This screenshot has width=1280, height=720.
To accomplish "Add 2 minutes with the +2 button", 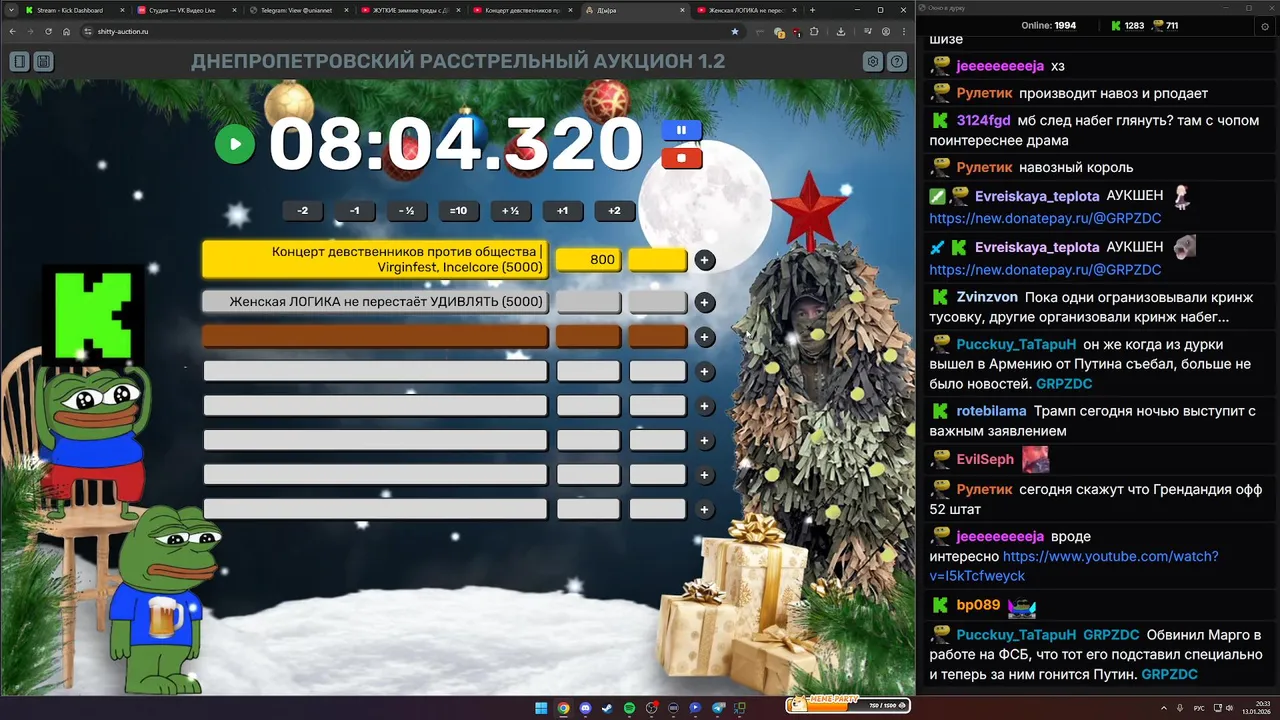I will [x=614, y=211].
